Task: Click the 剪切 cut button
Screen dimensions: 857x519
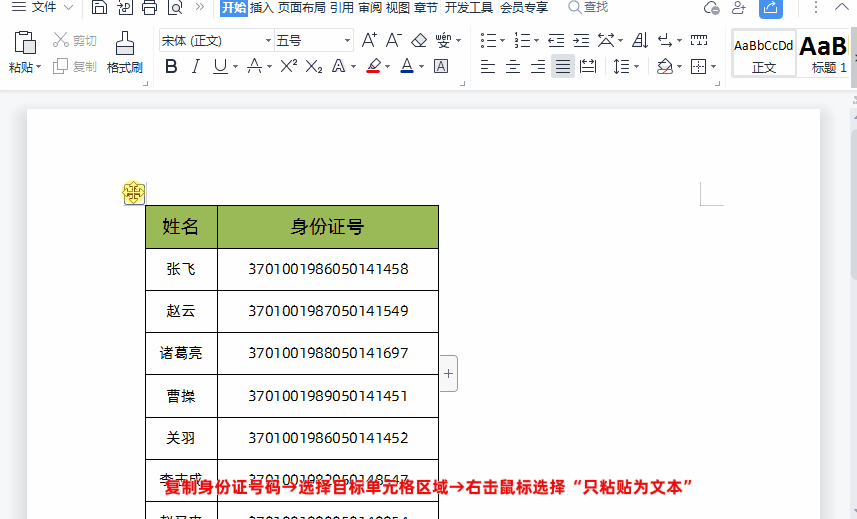Action: (74, 40)
